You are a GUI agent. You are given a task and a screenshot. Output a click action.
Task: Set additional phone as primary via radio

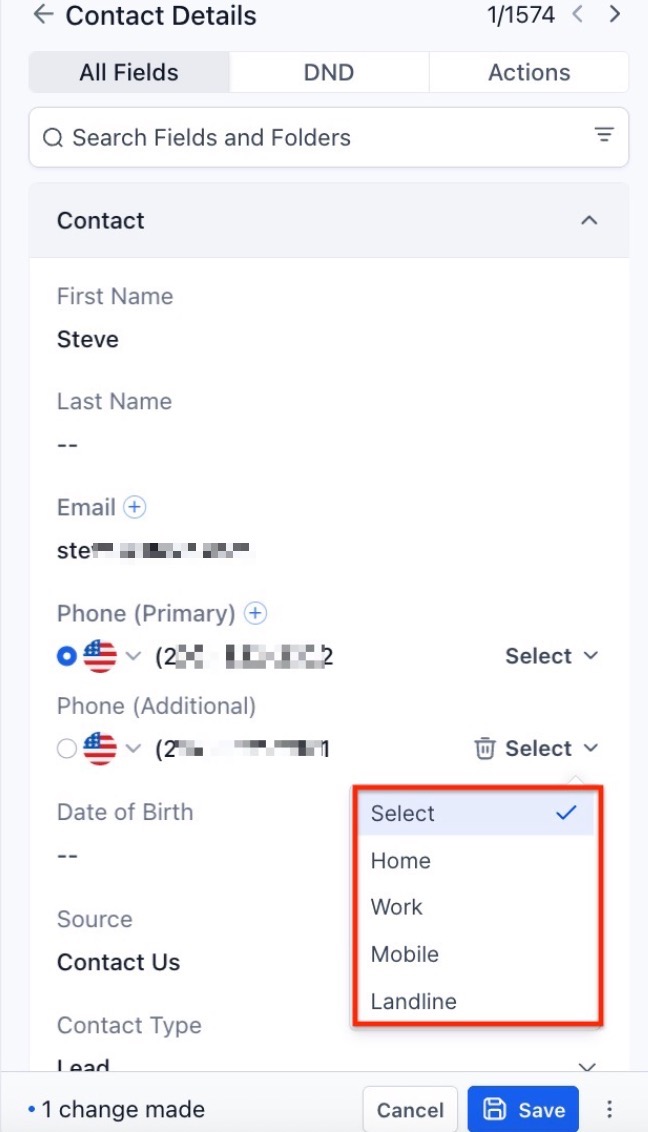(67, 749)
